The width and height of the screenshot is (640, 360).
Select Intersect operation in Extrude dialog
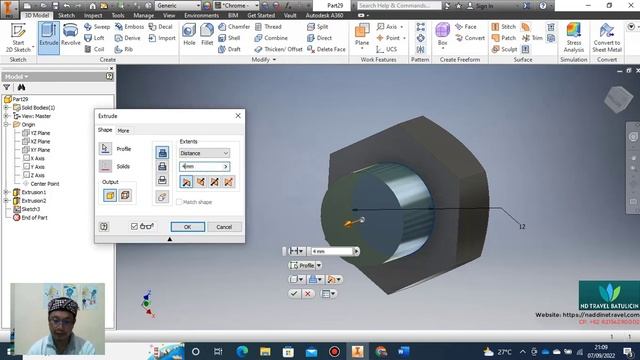click(162, 180)
